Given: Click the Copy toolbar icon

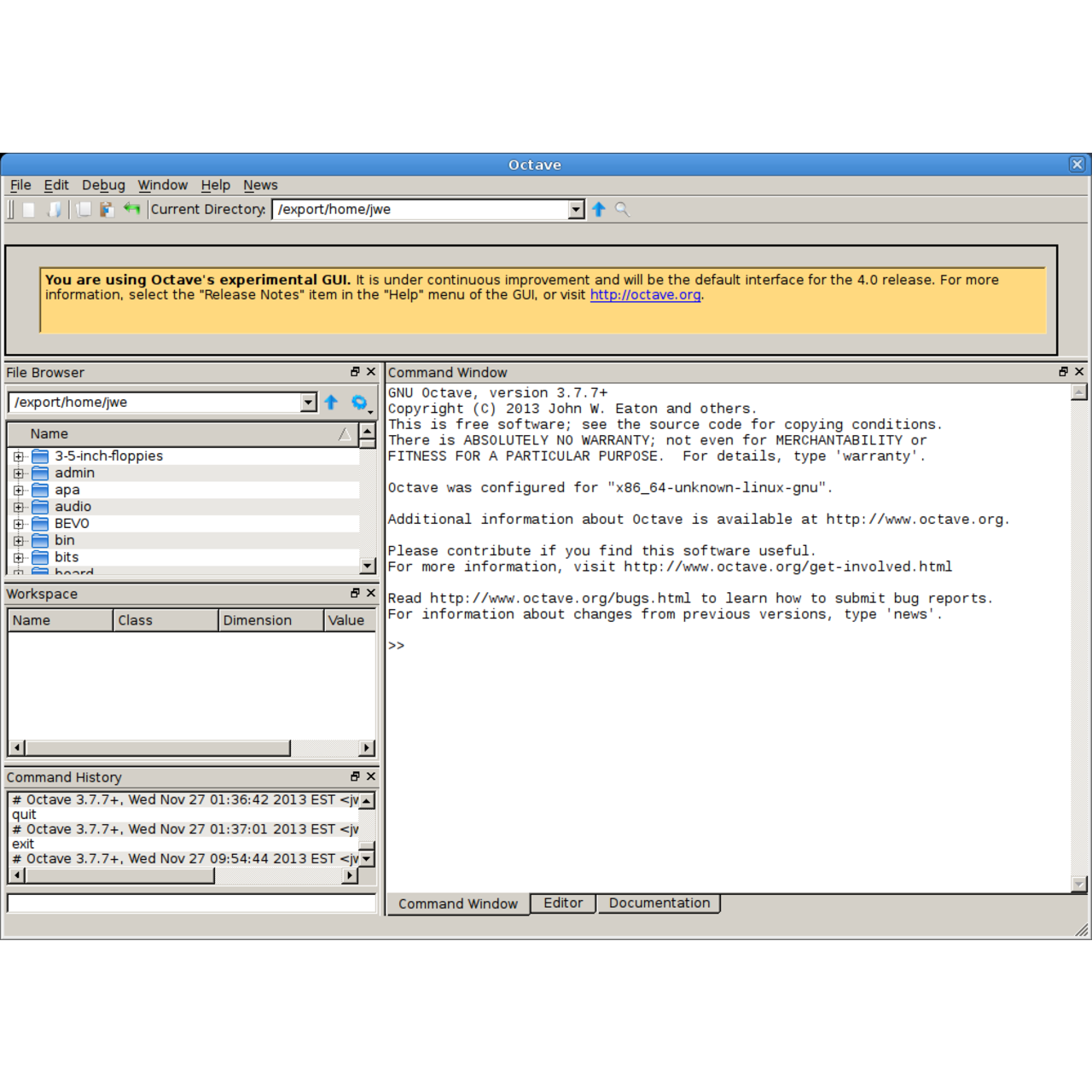Looking at the screenshot, I should coord(84,210).
